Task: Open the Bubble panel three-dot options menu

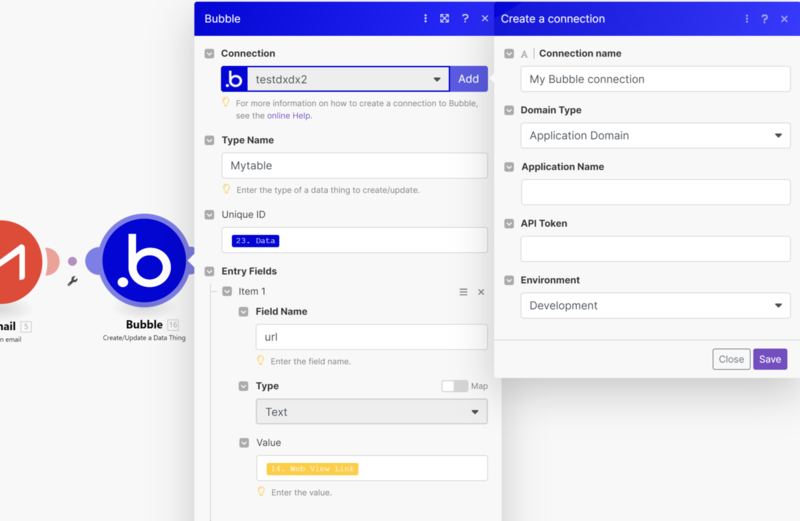Action: [426, 18]
